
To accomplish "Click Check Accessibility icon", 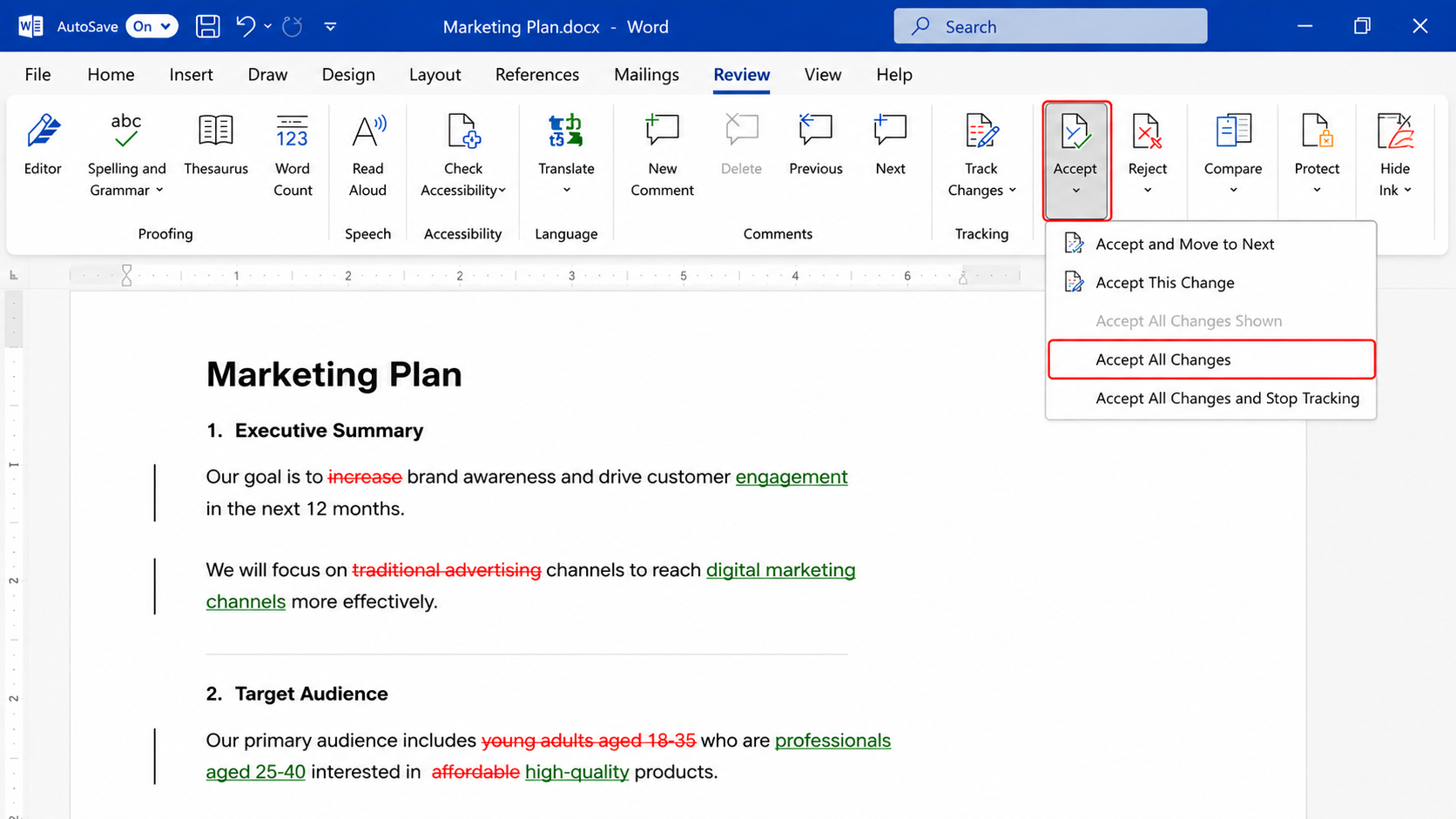I will [463, 131].
